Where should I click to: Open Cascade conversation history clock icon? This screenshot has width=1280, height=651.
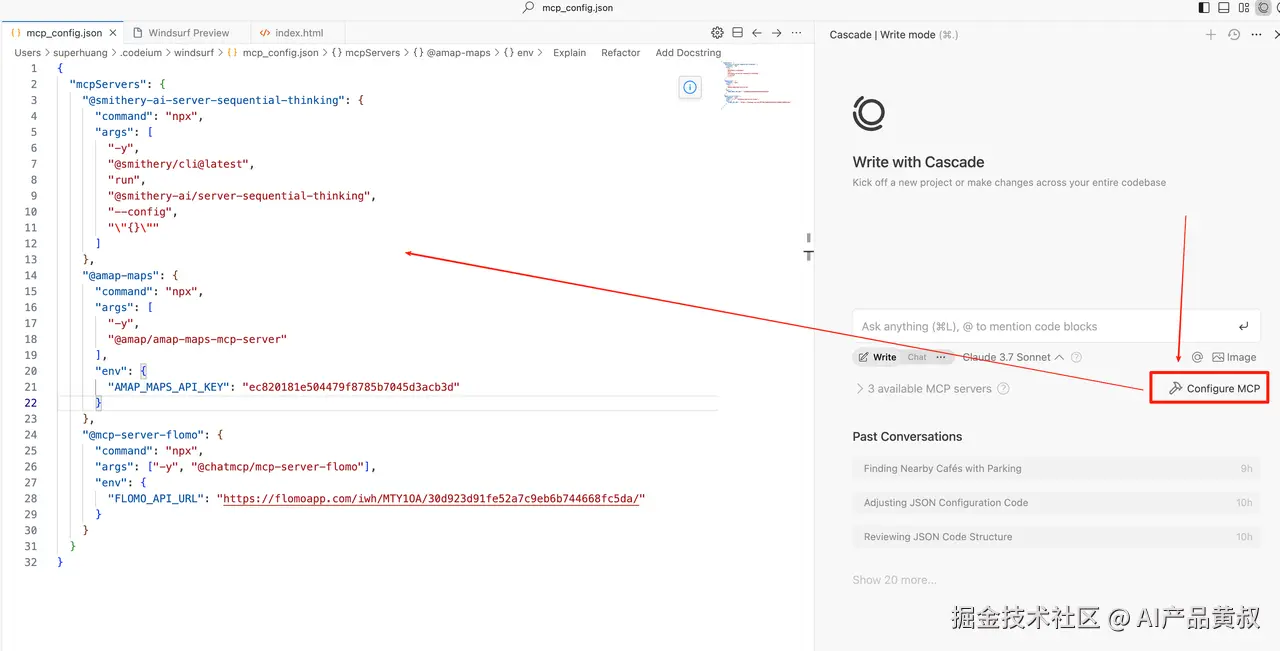pos(1234,35)
